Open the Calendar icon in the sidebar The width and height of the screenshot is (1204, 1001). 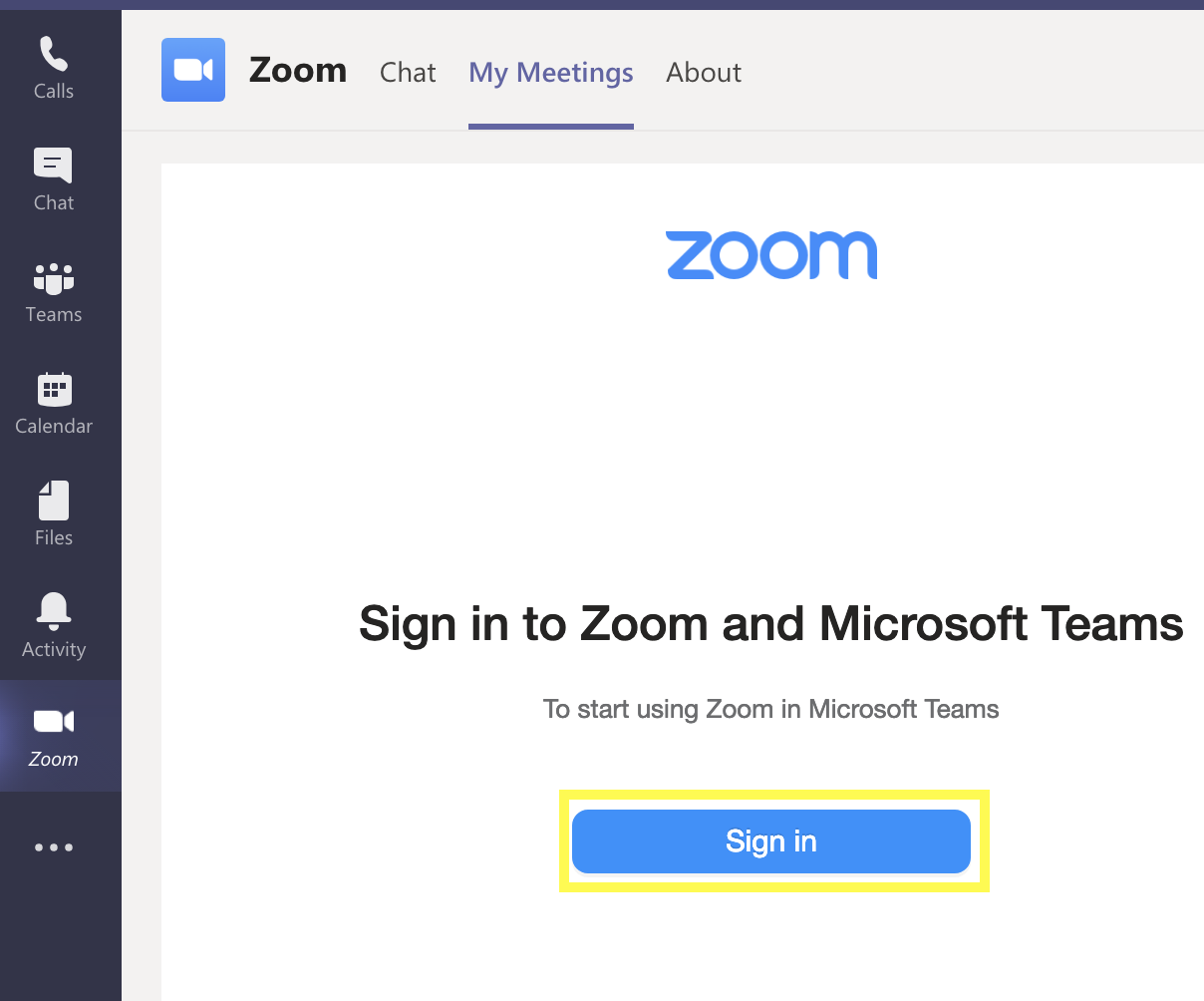tap(54, 389)
